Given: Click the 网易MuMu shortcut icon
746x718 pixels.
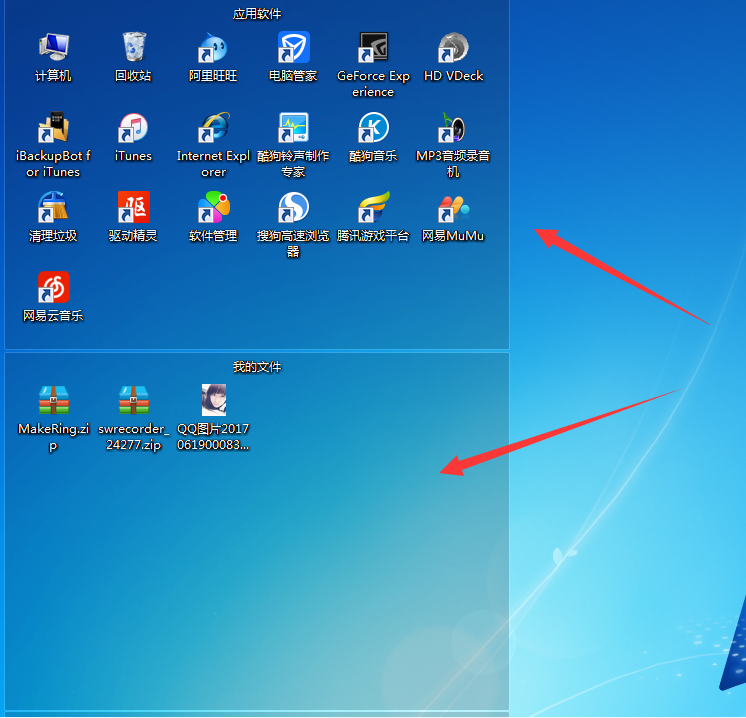Looking at the screenshot, I should pos(453,207).
